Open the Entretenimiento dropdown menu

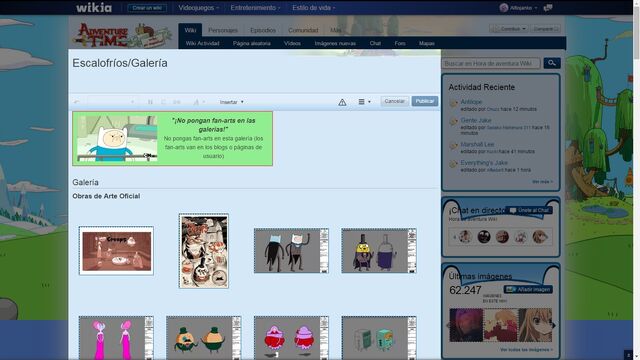255,8
